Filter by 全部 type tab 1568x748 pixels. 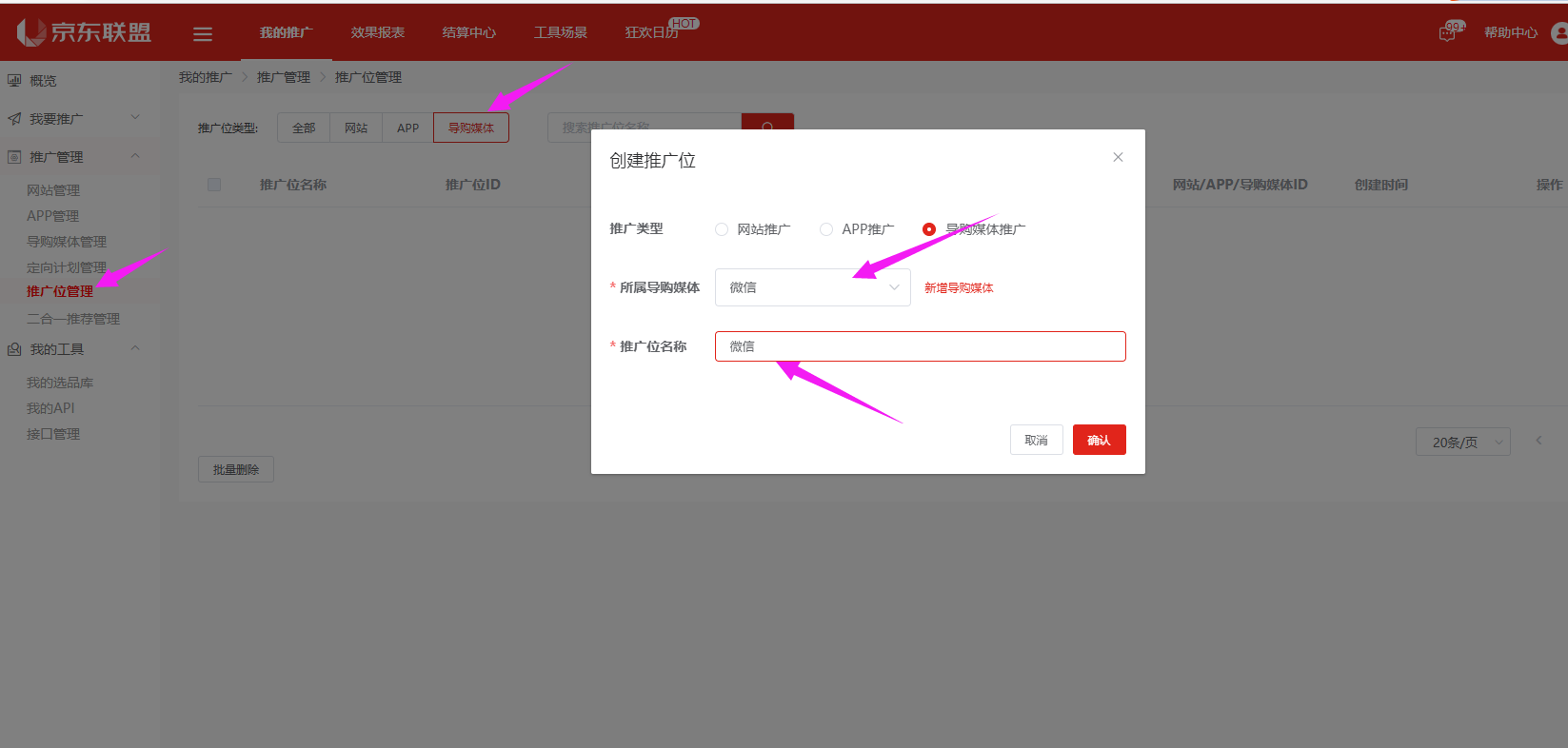coord(304,128)
